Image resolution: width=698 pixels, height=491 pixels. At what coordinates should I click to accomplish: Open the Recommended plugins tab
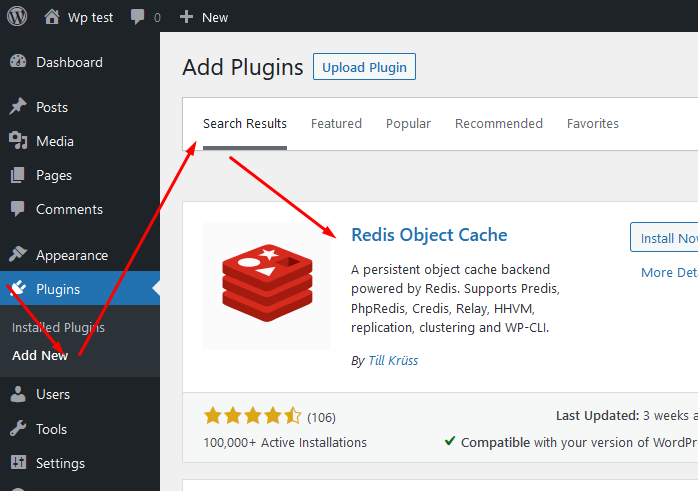point(498,124)
